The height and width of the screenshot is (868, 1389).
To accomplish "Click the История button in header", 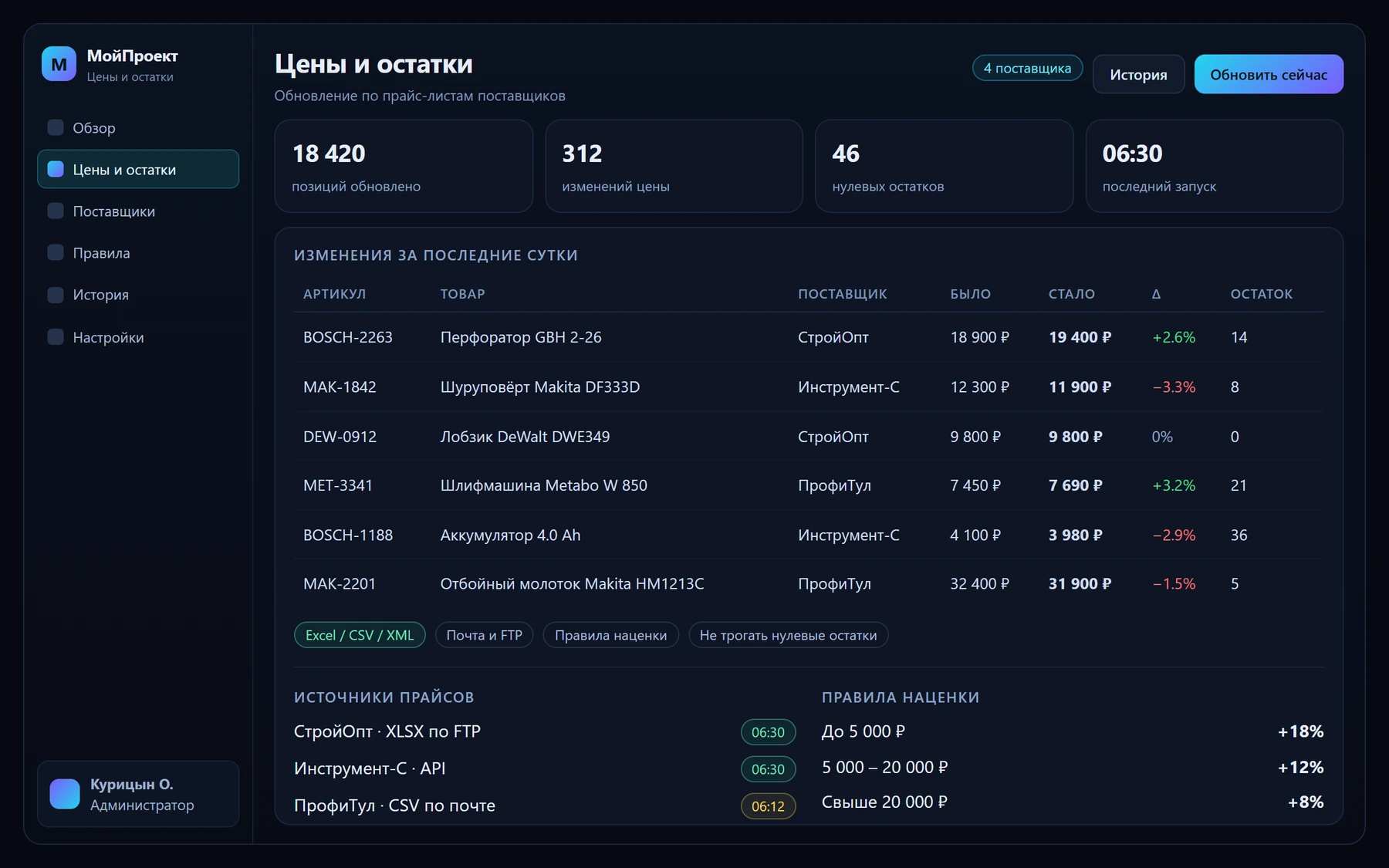I will click(1138, 74).
